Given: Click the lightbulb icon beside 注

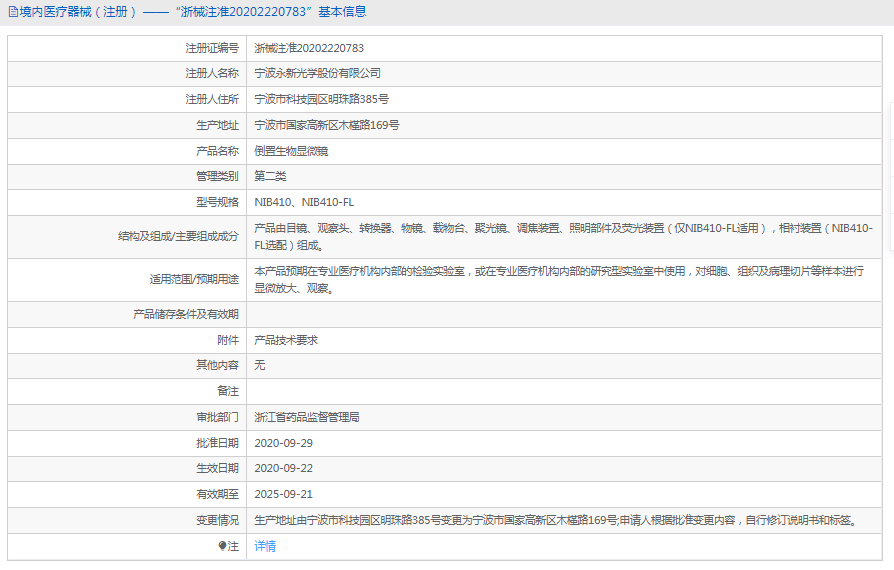Looking at the screenshot, I should 222,546.
